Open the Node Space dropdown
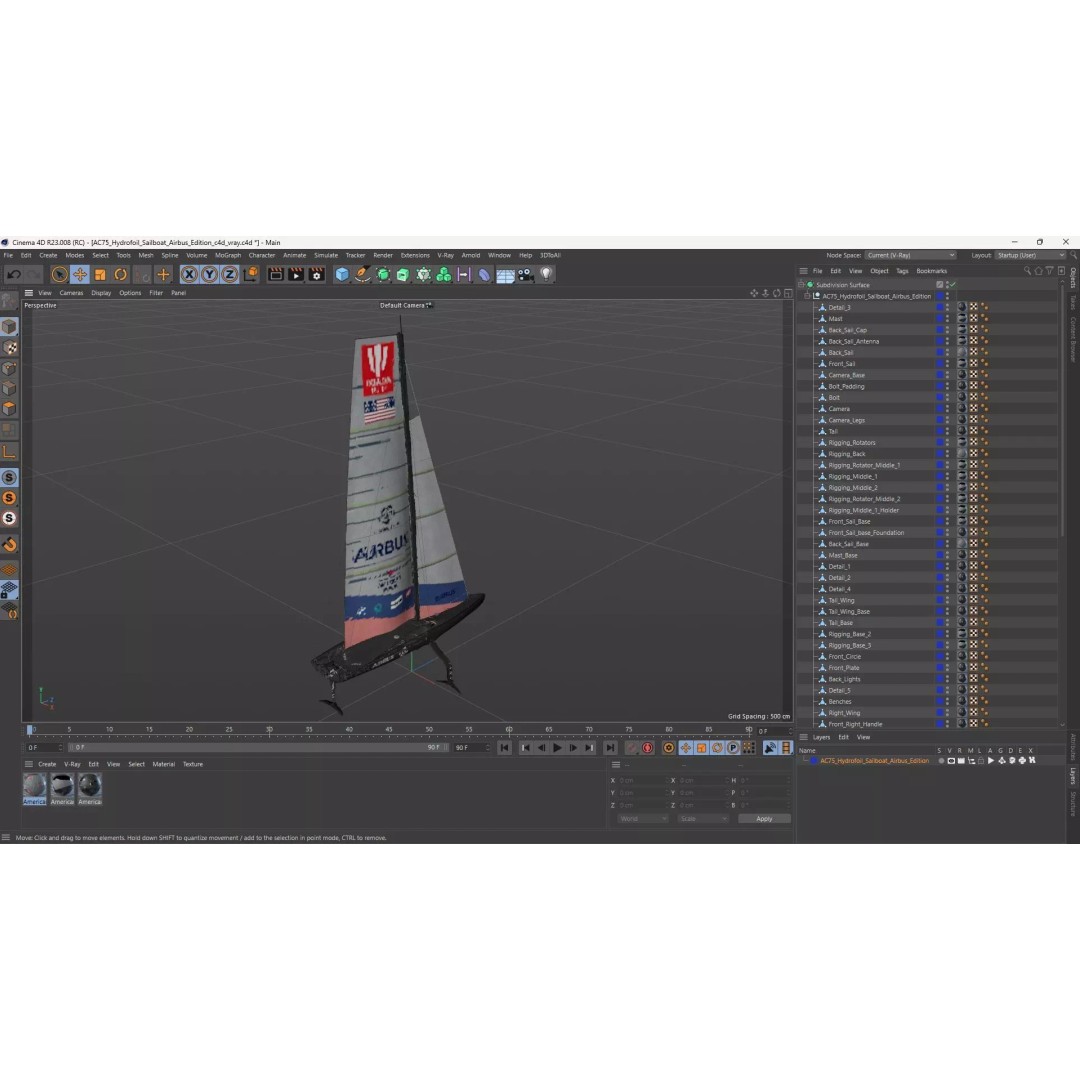This screenshot has height=1080, width=1080. [x=911, y=255]
